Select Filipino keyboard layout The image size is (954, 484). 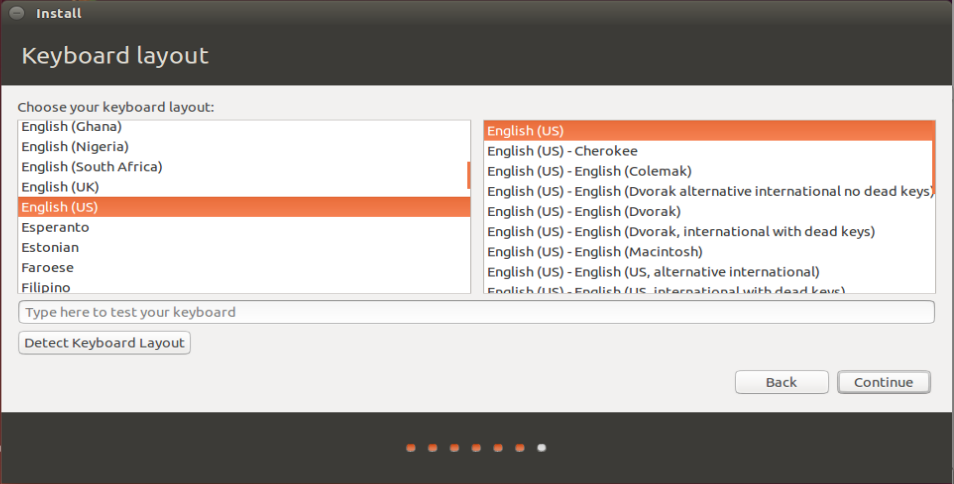click(x=243, y=286)
